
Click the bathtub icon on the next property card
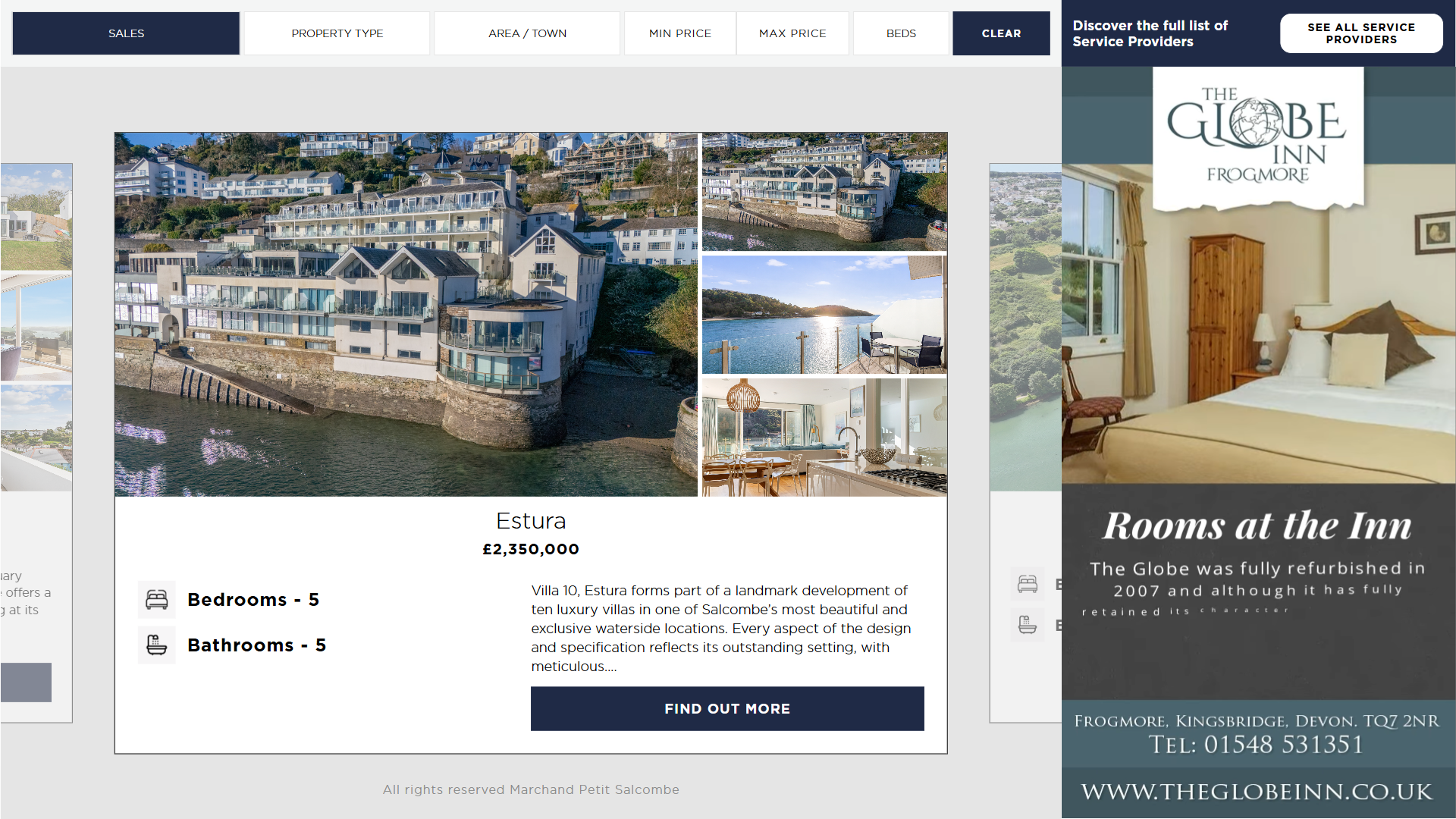tap(1028, 625)
